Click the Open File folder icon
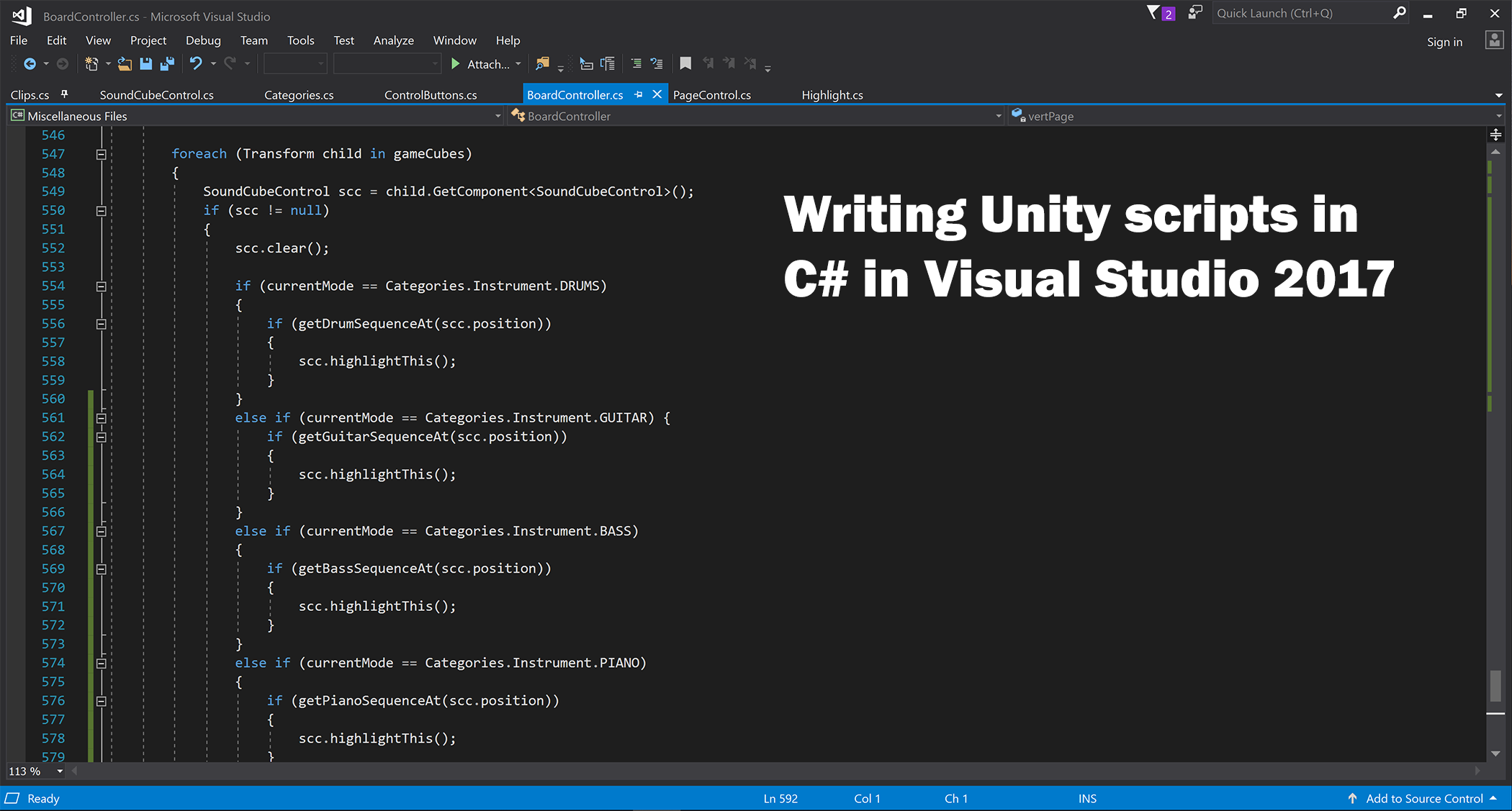 pyautogui.click(x=125, y=64)
